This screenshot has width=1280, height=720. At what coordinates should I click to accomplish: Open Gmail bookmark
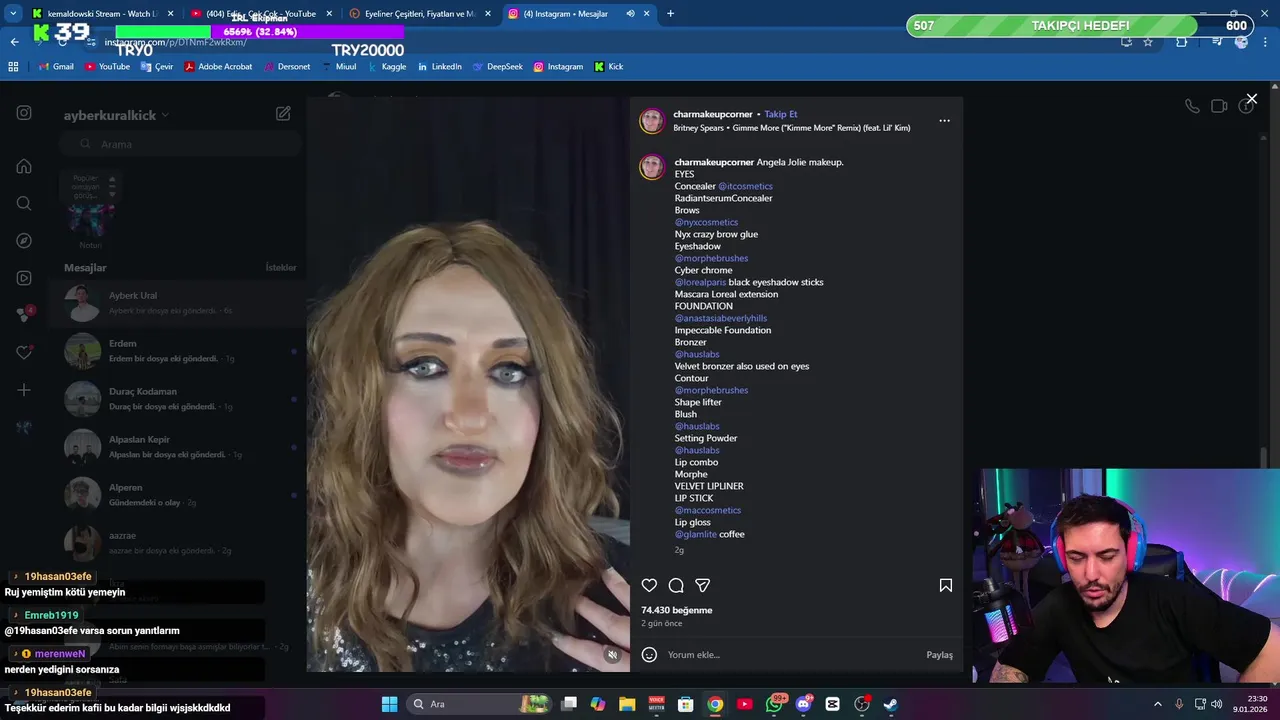56,67
